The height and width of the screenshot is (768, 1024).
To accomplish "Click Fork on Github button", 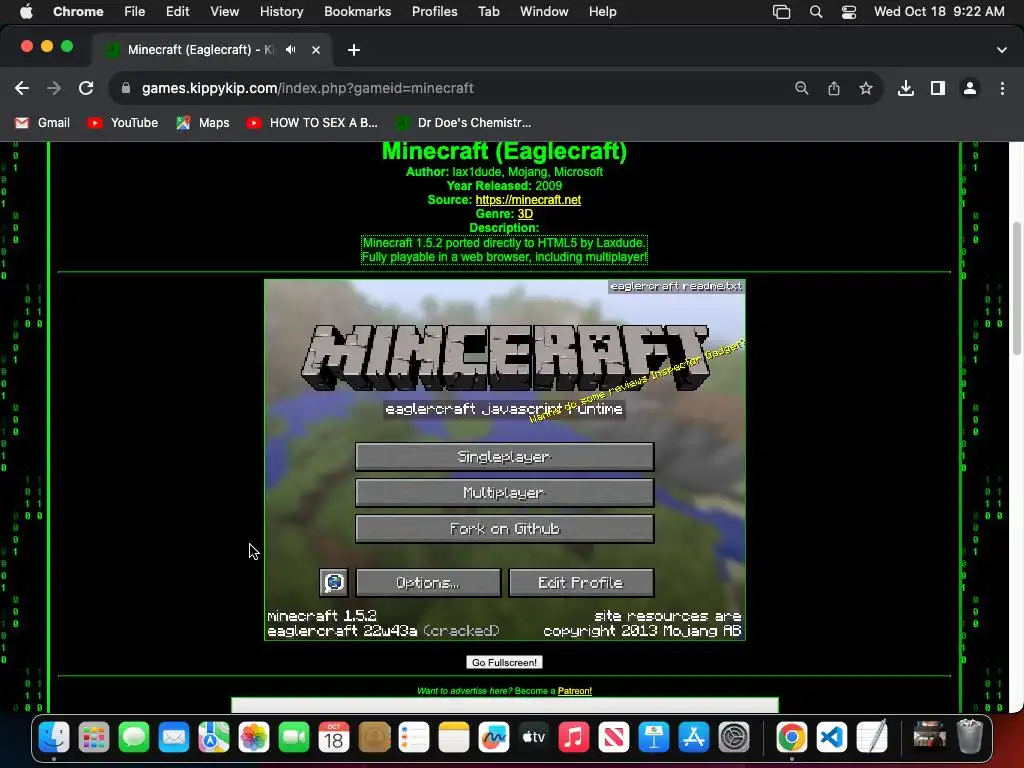I will (x=504, y=528).
